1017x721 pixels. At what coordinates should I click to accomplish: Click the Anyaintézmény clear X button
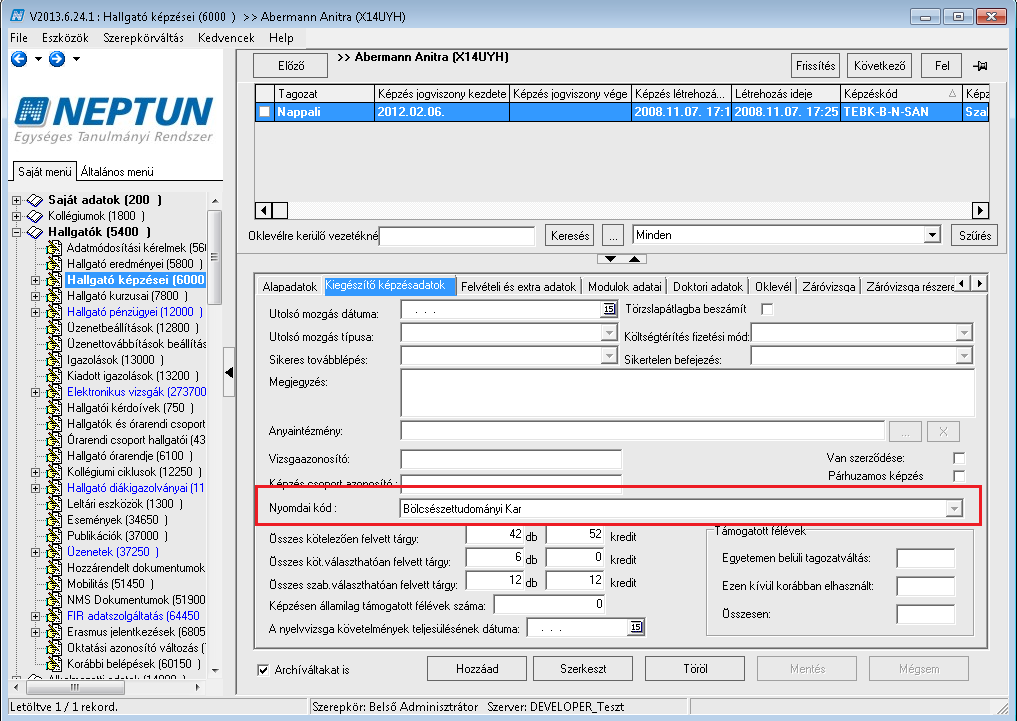943,431
